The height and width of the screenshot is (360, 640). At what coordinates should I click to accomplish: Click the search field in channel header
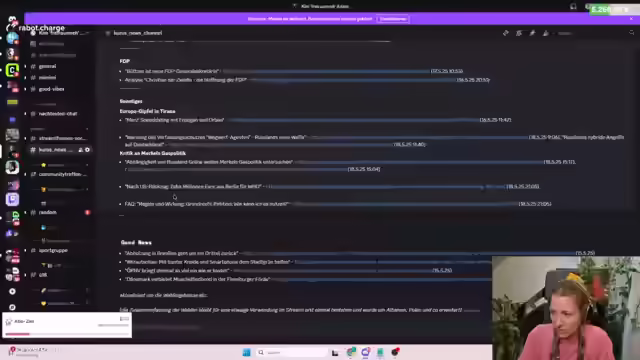coord(594,33)
